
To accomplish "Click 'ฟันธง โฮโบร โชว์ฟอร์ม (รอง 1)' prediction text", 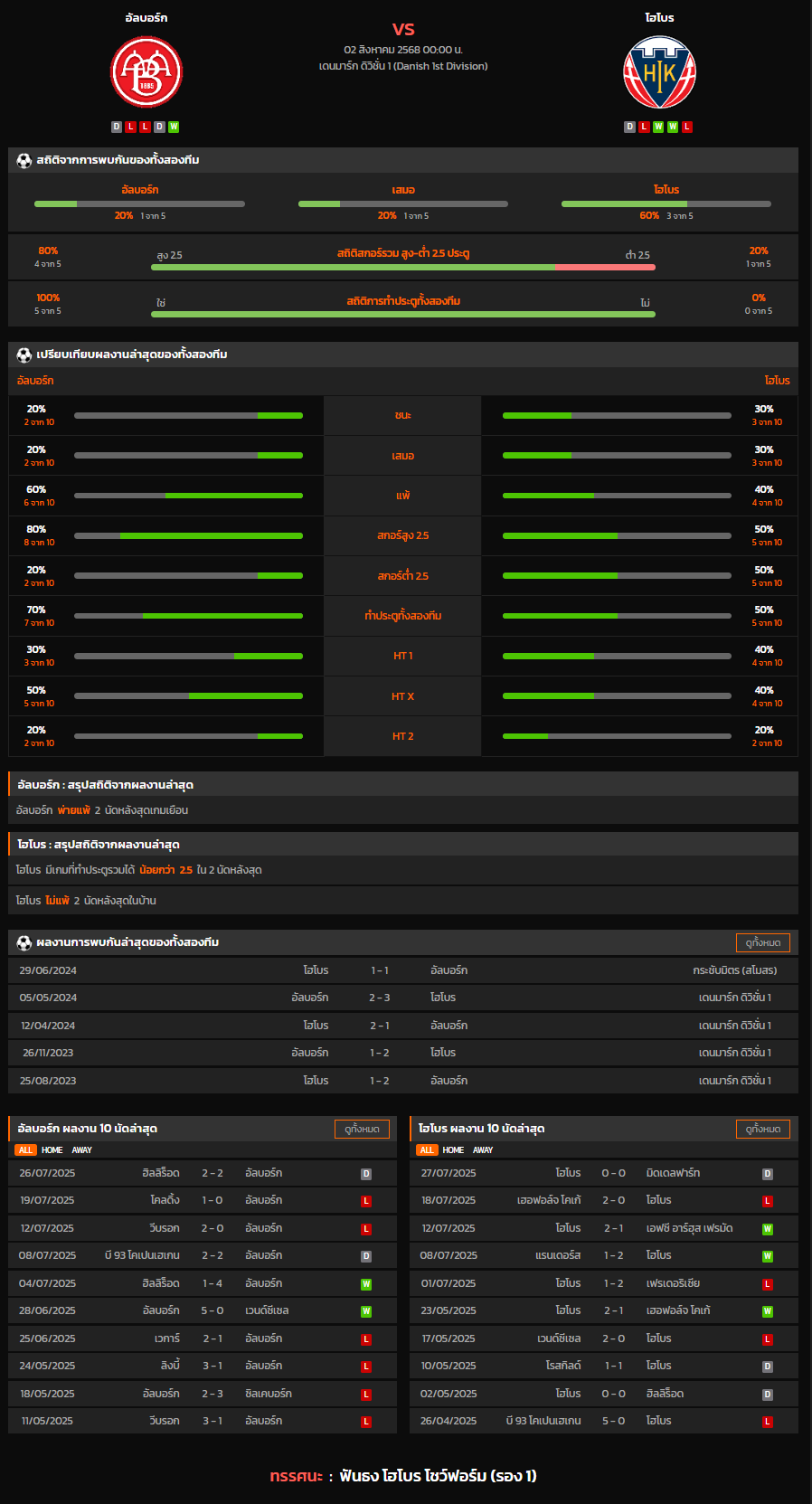I will [x=439, y=1476].
